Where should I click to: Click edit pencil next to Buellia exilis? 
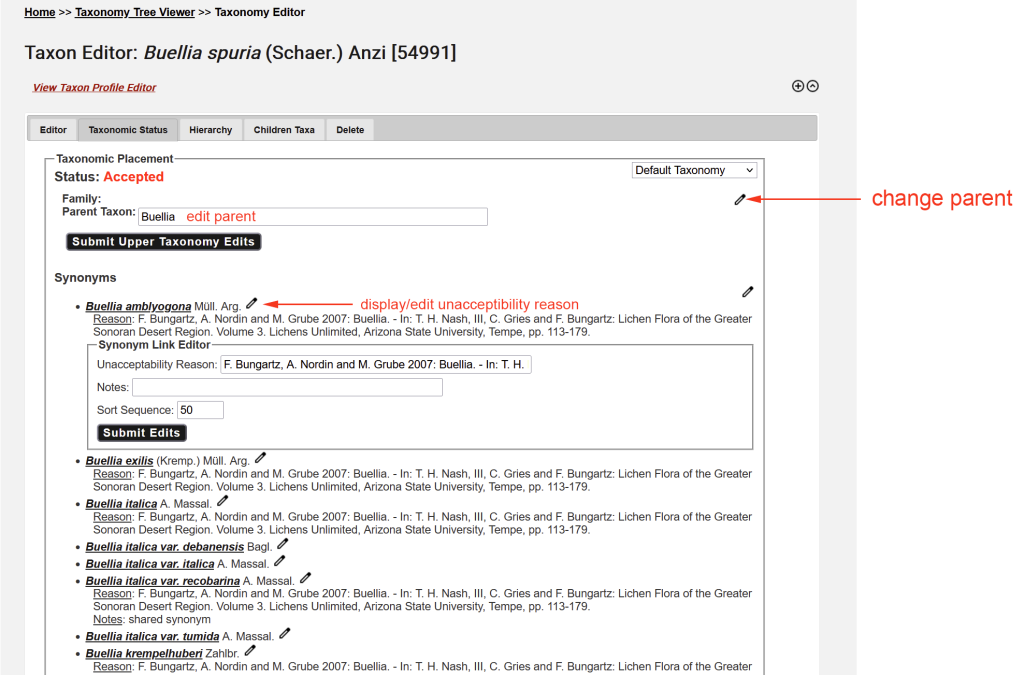pyautogui.click(x=261, y=457)
